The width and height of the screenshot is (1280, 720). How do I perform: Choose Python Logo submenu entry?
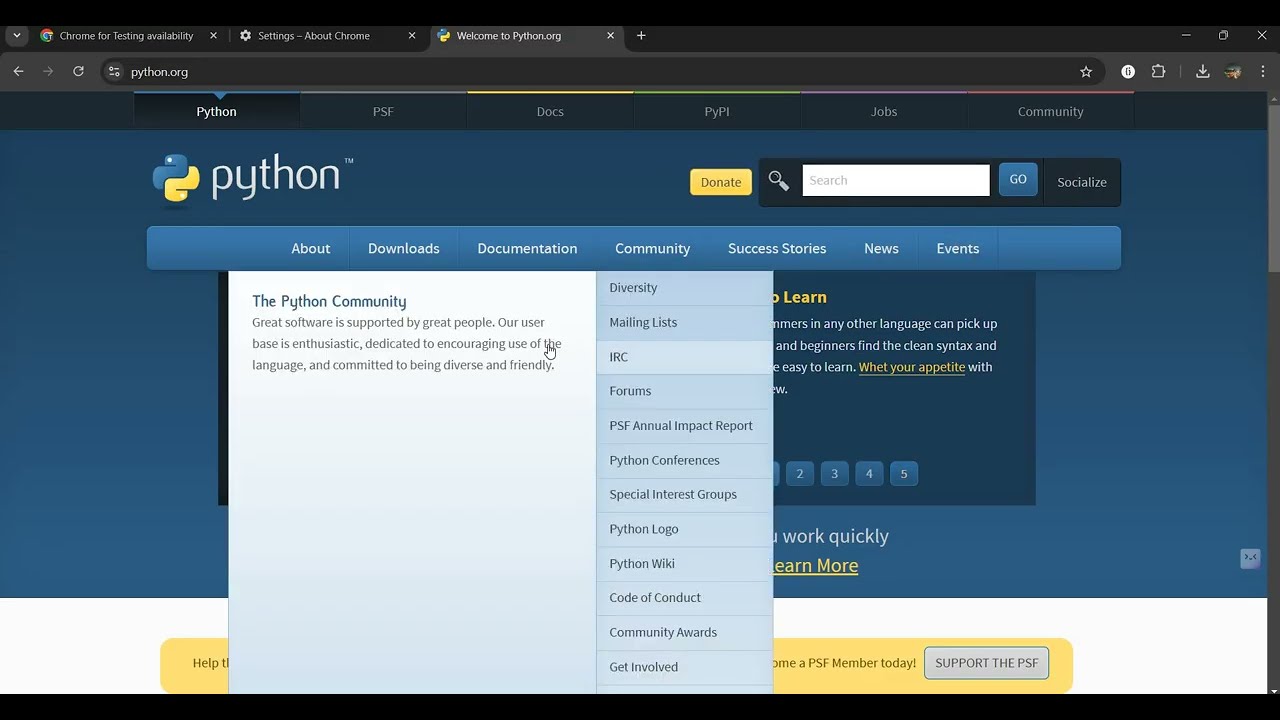pyautogui.click(x=684, y=529)
